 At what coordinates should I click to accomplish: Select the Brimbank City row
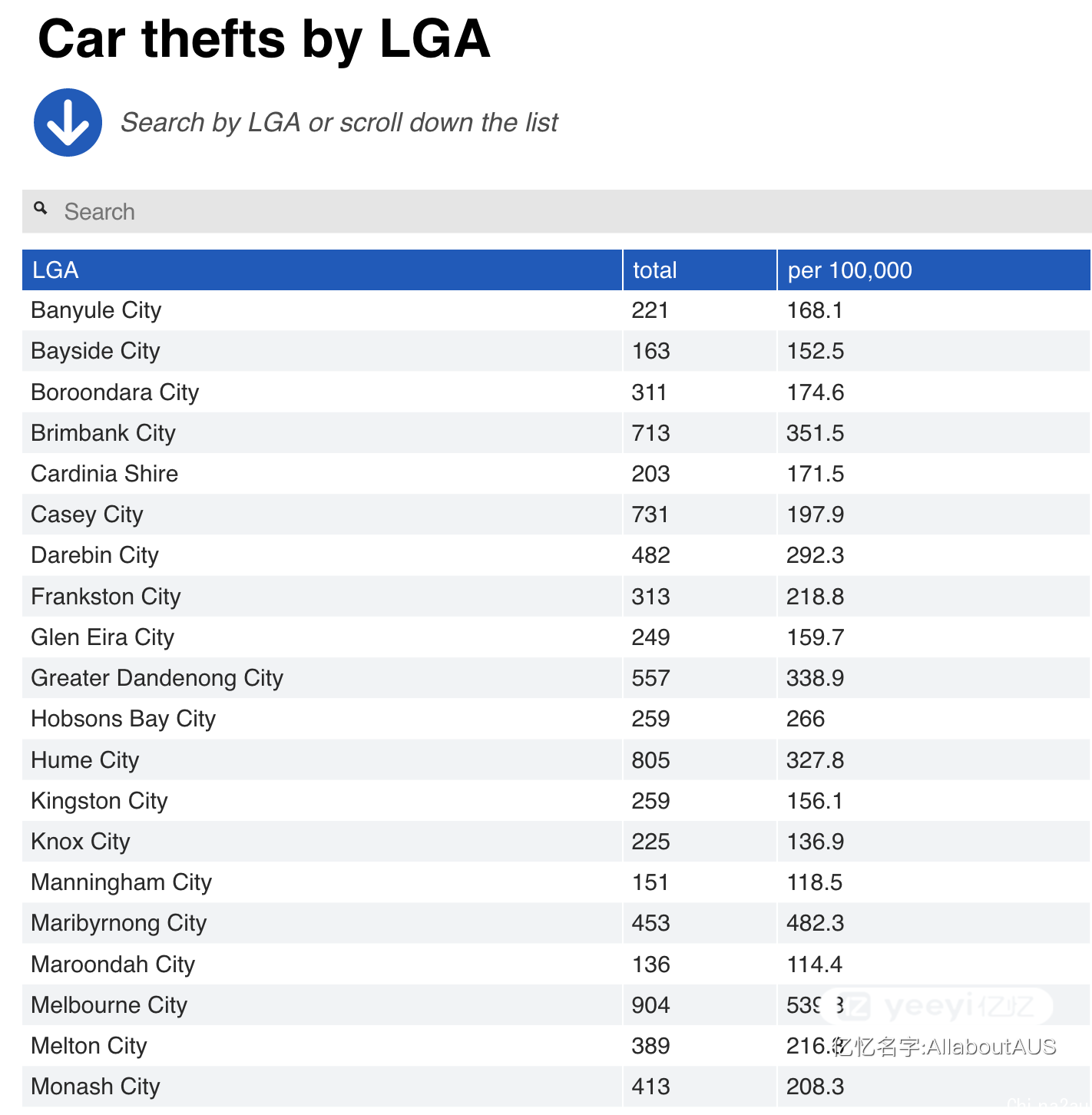click(556, 433)
